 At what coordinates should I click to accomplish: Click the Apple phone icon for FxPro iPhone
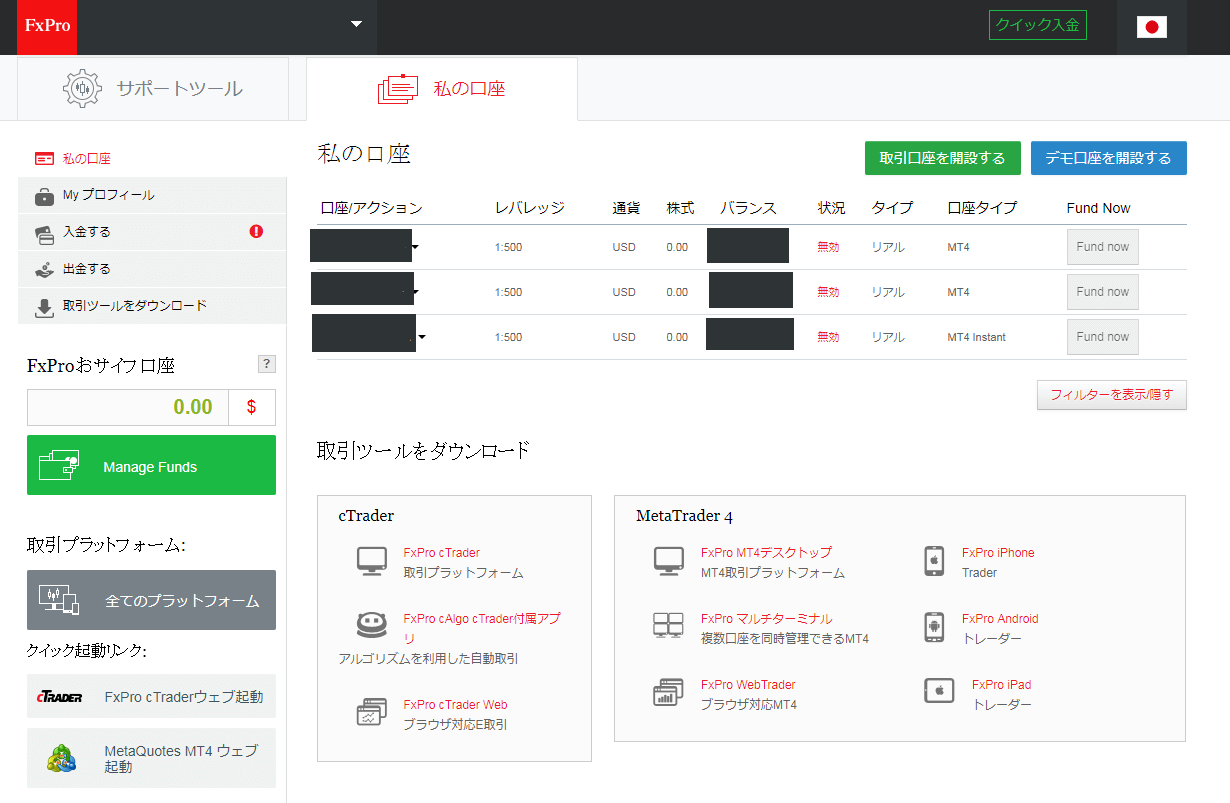(935, 561)
